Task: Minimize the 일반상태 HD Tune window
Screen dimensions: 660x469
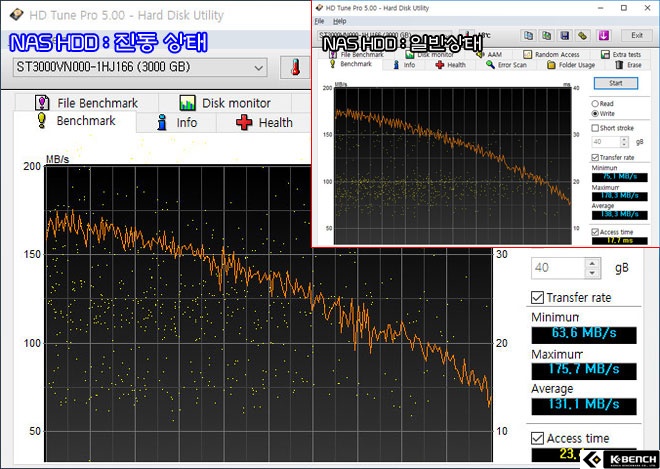Action: coord(601,8)
